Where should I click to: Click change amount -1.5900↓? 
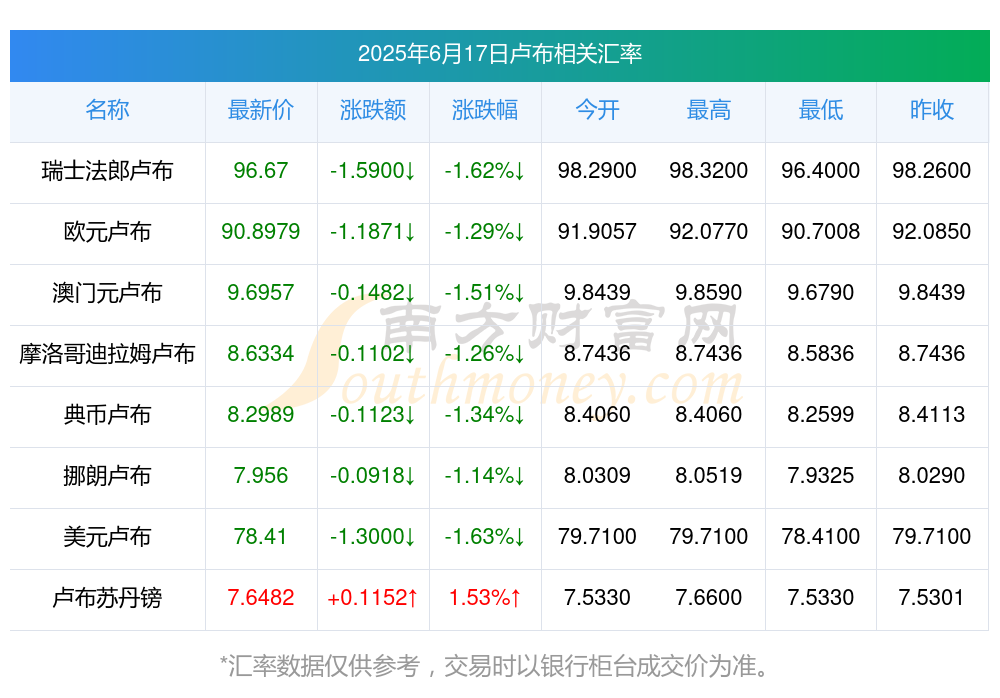point(373,170)
